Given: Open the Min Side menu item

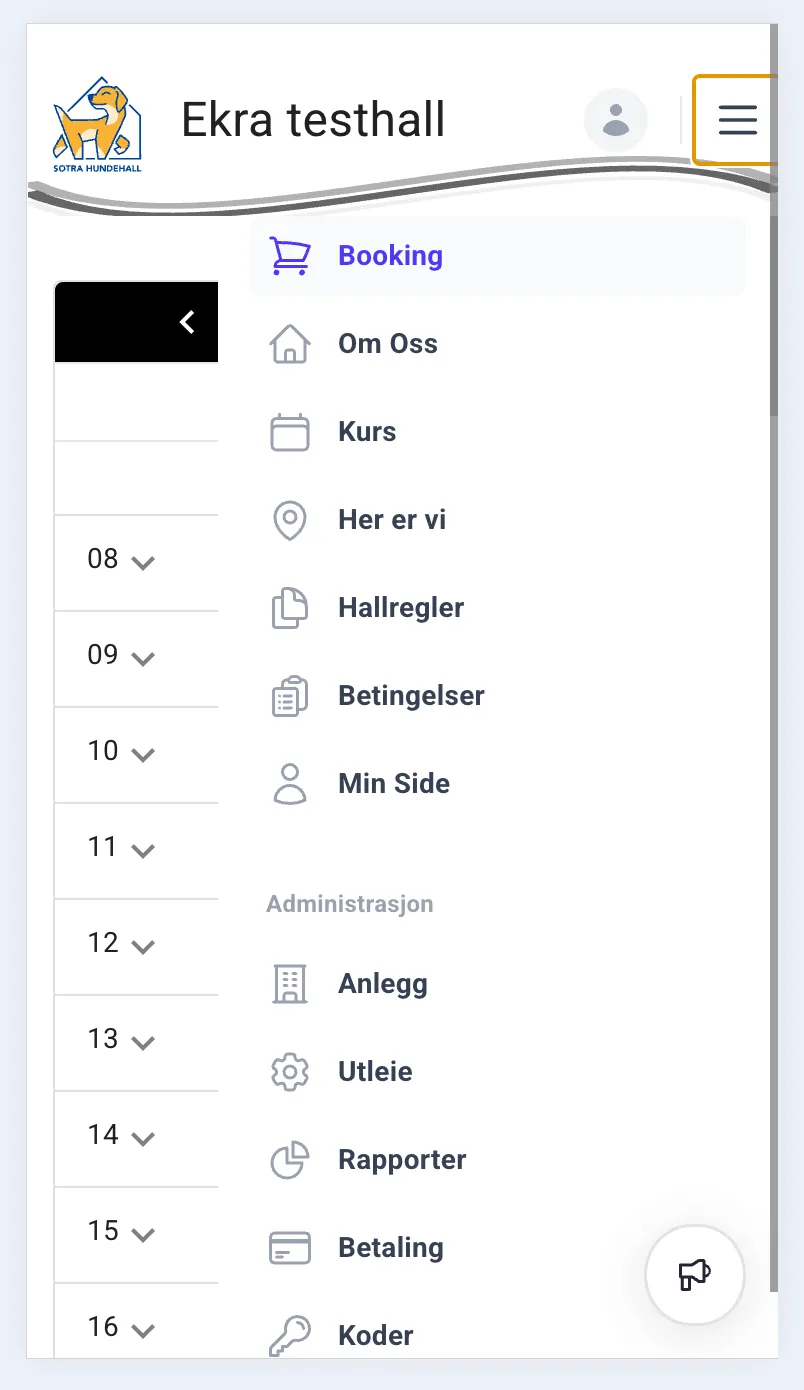Looking at the screenshot, I should coord(394,784).
